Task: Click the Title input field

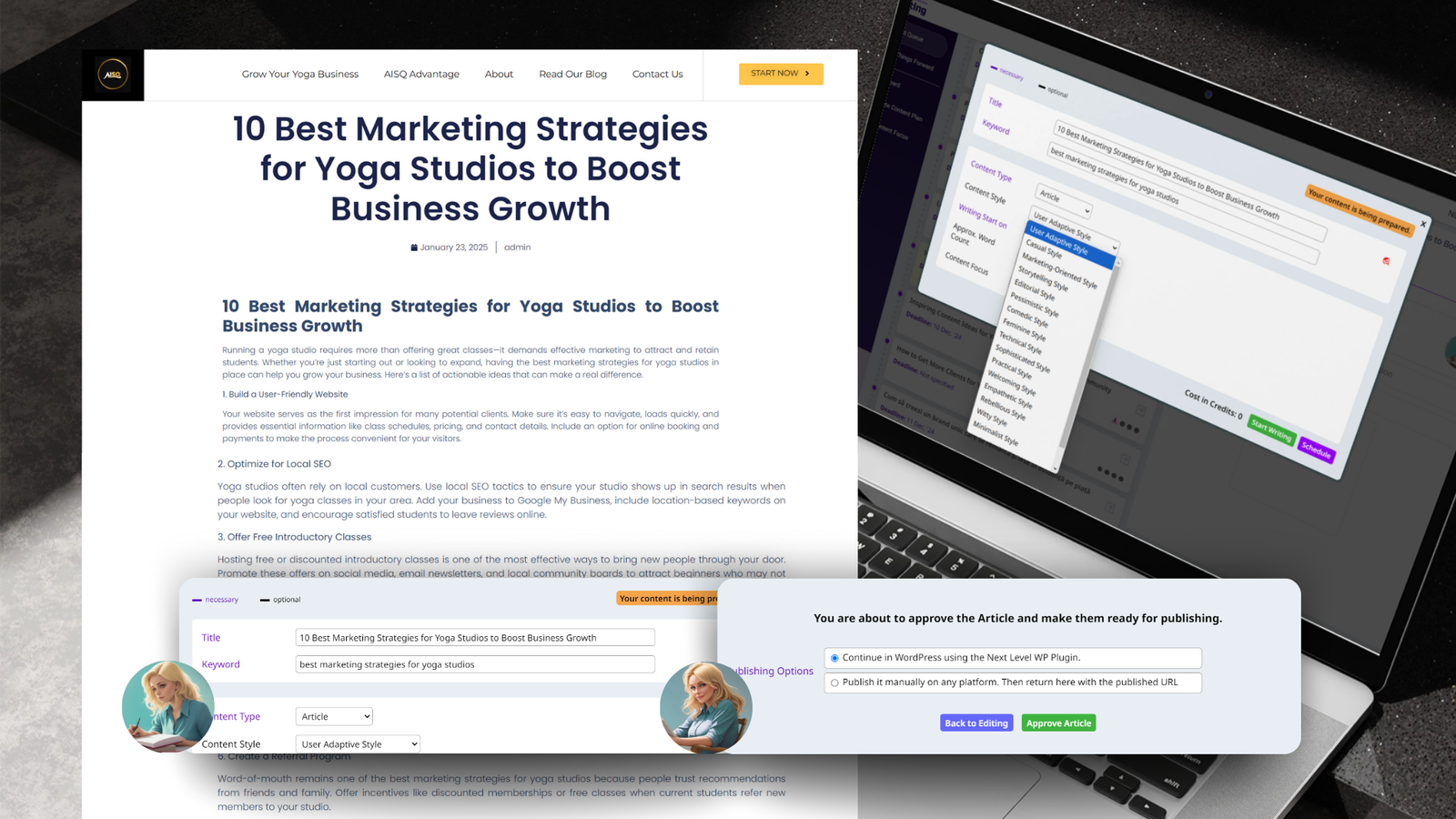Action: [474, 638]
